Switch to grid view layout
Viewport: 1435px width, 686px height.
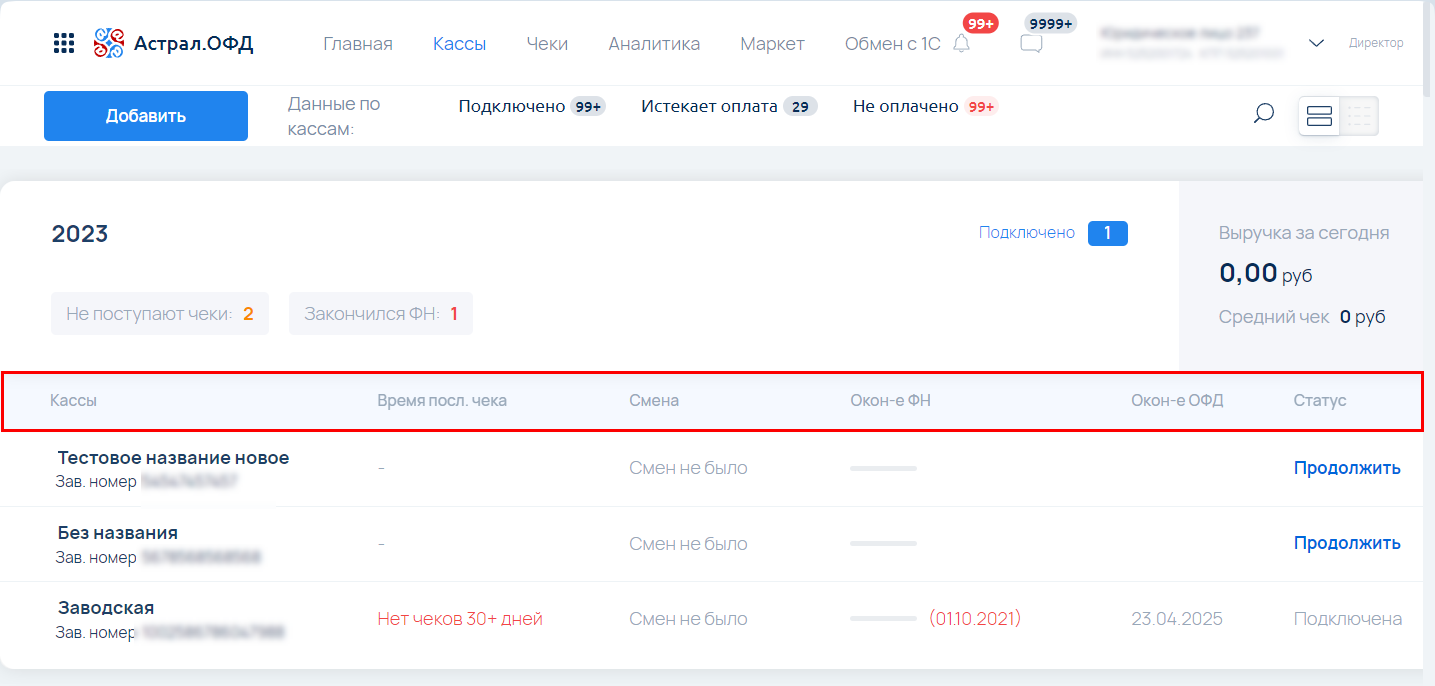point(1359,116)
